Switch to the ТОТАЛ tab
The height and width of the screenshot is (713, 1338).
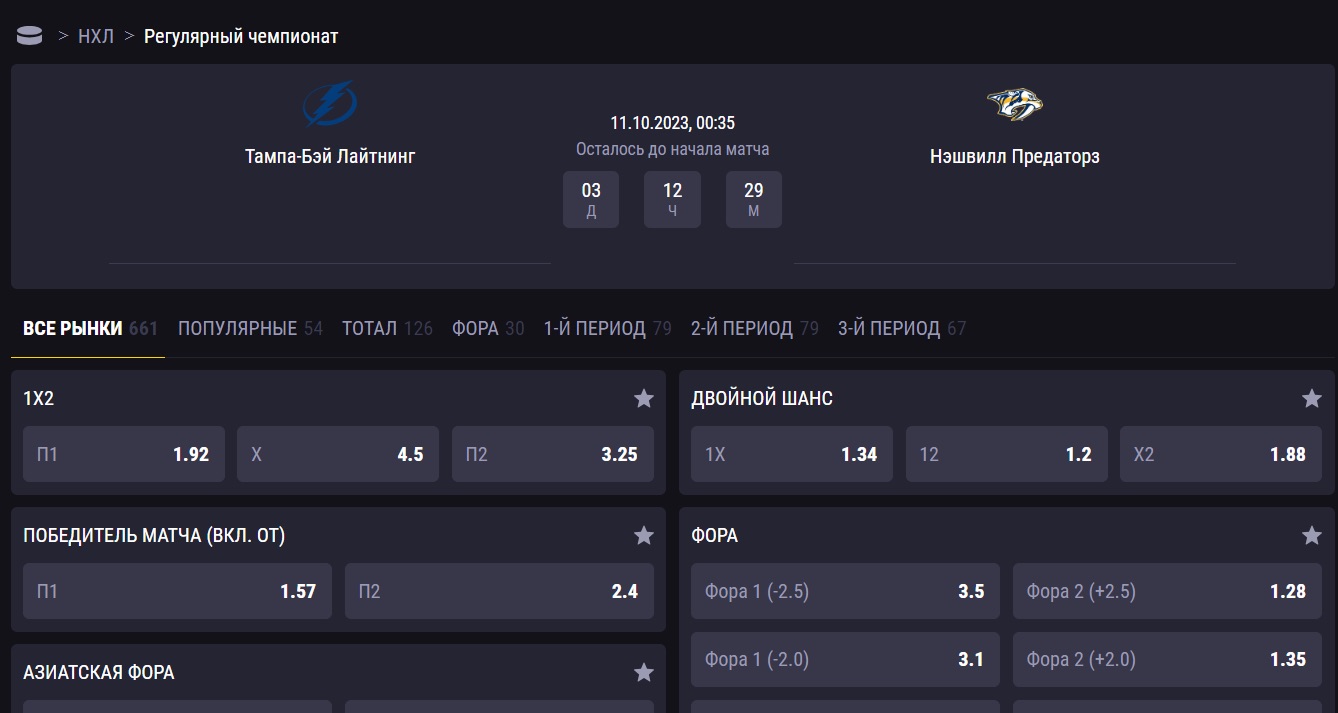(x=387, y=328)
